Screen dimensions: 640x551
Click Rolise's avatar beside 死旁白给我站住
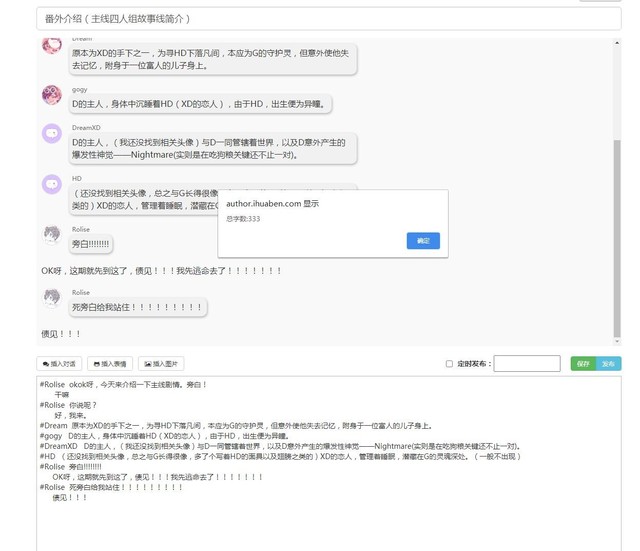[x=52, y=298]
